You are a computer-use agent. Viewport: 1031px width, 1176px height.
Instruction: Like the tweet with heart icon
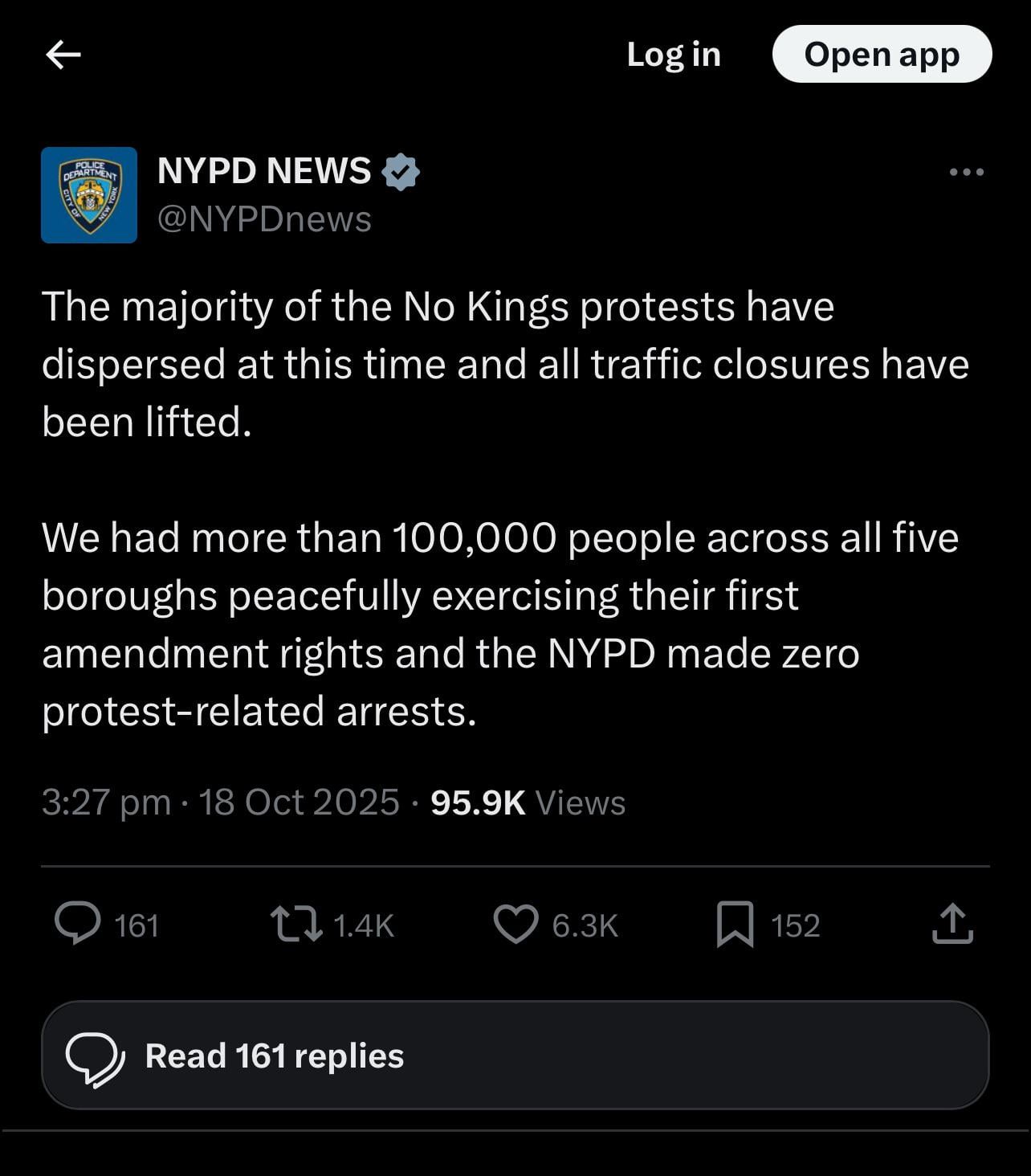(x=515, y=924)
